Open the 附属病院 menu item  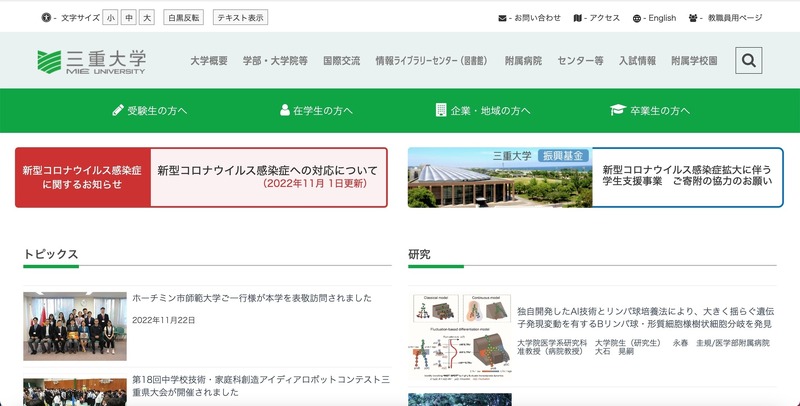(523, 61)
